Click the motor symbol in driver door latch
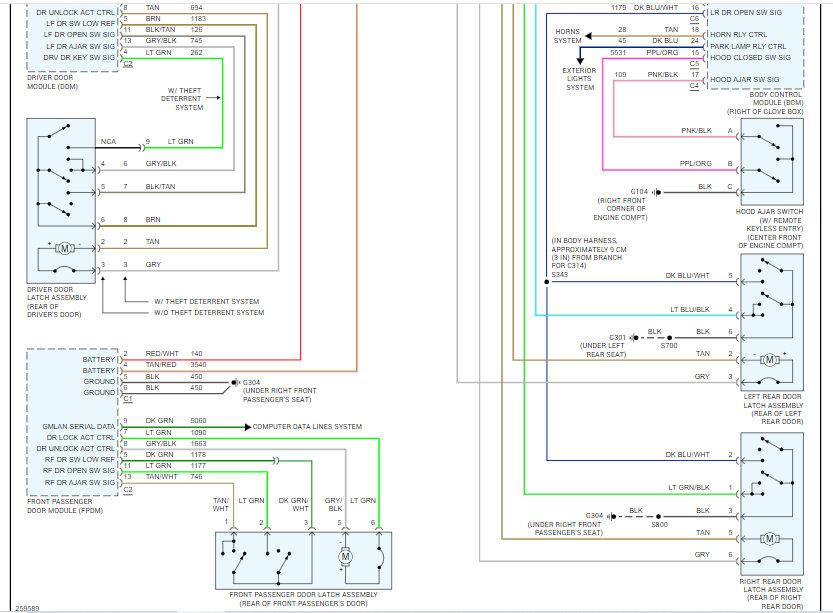This screenshot has width=833, height=613. (x=64, y=248)
